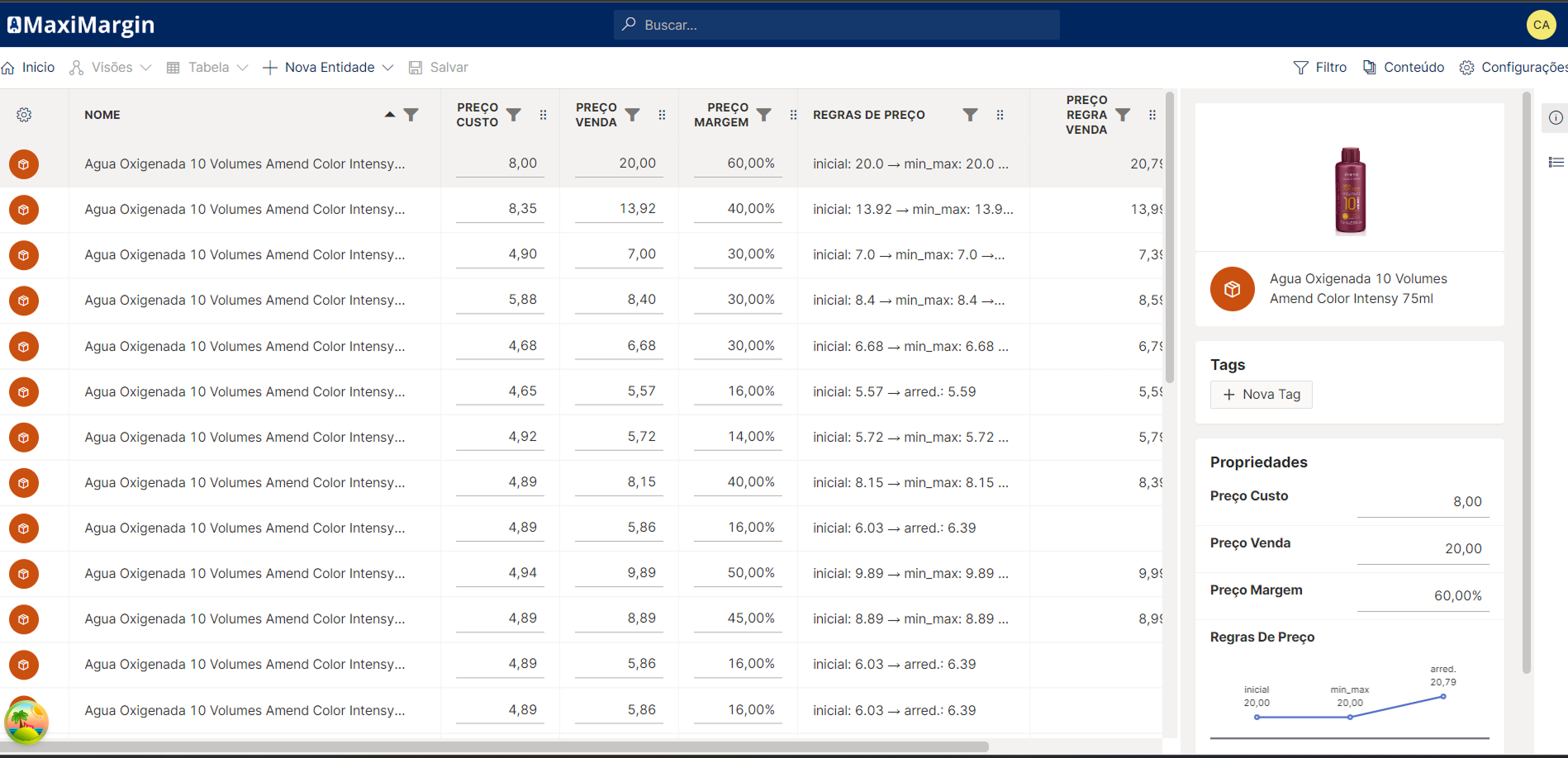The width and height of the screenshot is (1568, 758).
Task: Open the Nova Entidade dropdown
Action: pyautogui.click(x=328, y=68)
